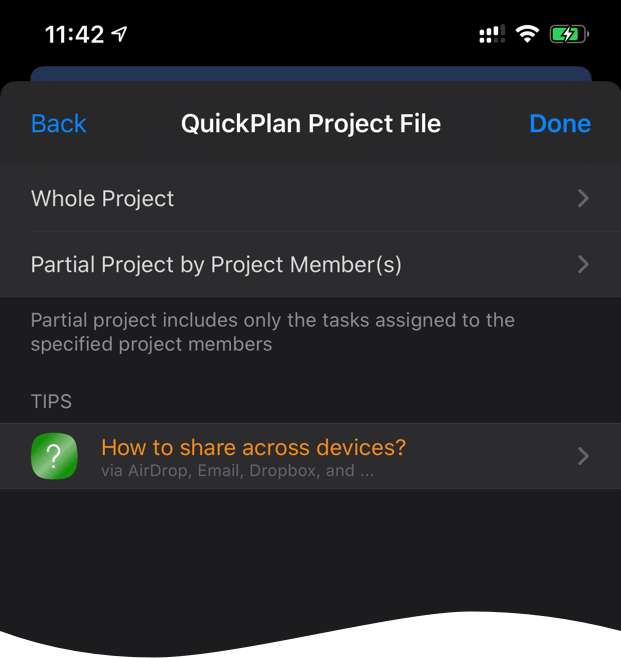Tap the charging battery icon
This screenshot has height=658, width=621.
point(568,35)
